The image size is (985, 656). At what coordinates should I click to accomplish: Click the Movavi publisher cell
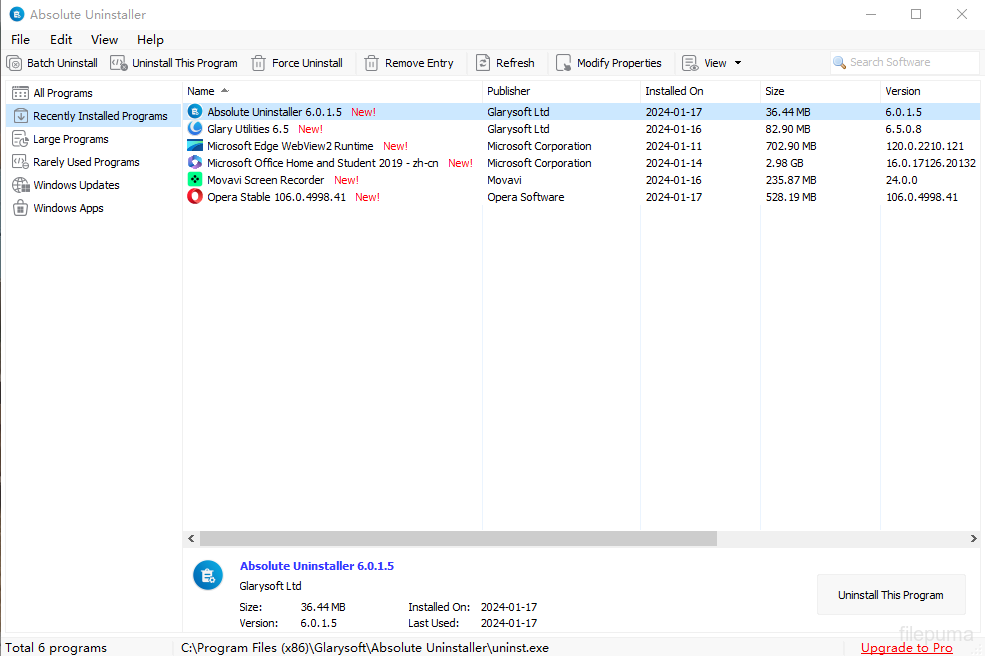pos(504,180)
